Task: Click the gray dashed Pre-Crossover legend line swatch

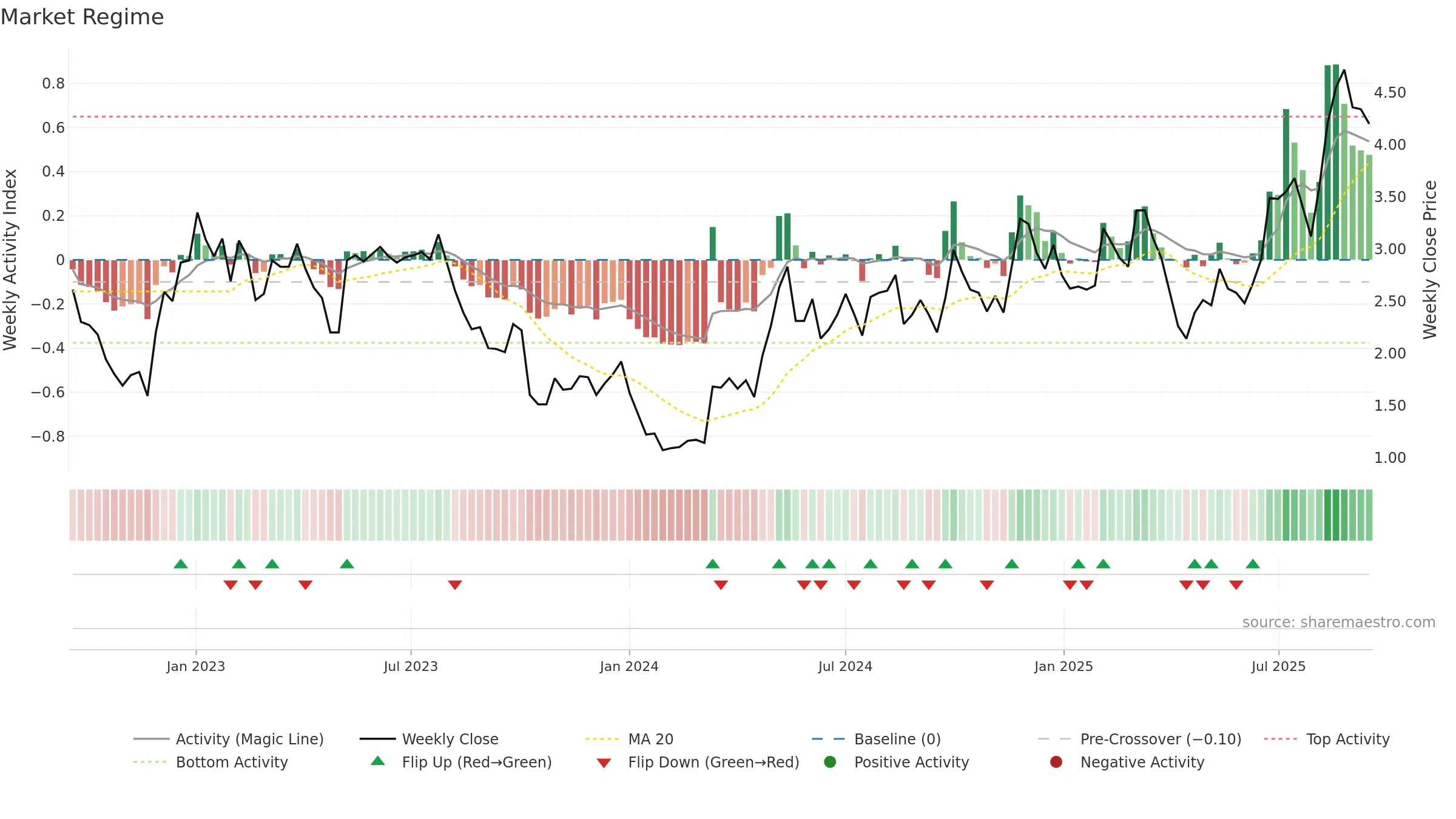Action: coord(1054,740)
